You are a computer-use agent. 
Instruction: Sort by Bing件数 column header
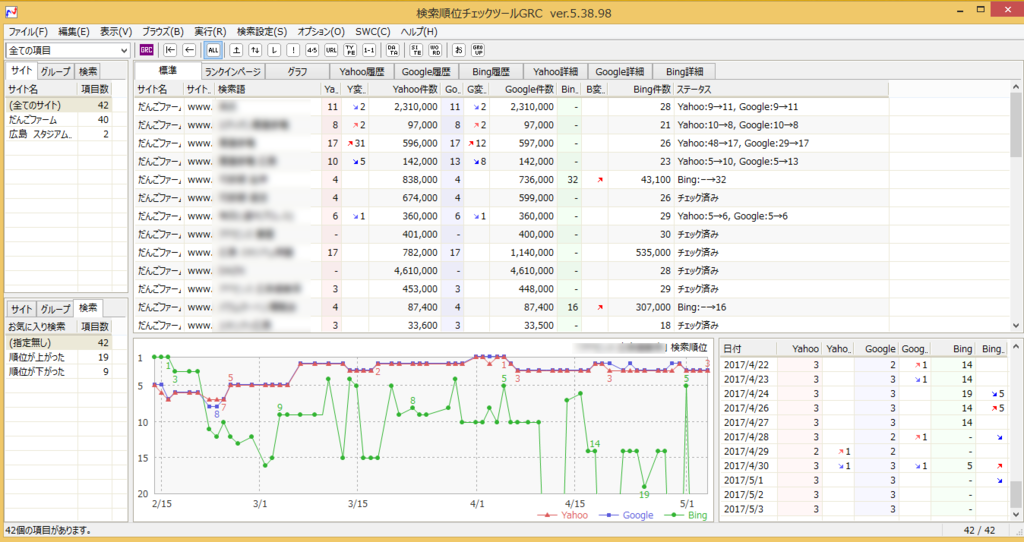coord(640,89)
